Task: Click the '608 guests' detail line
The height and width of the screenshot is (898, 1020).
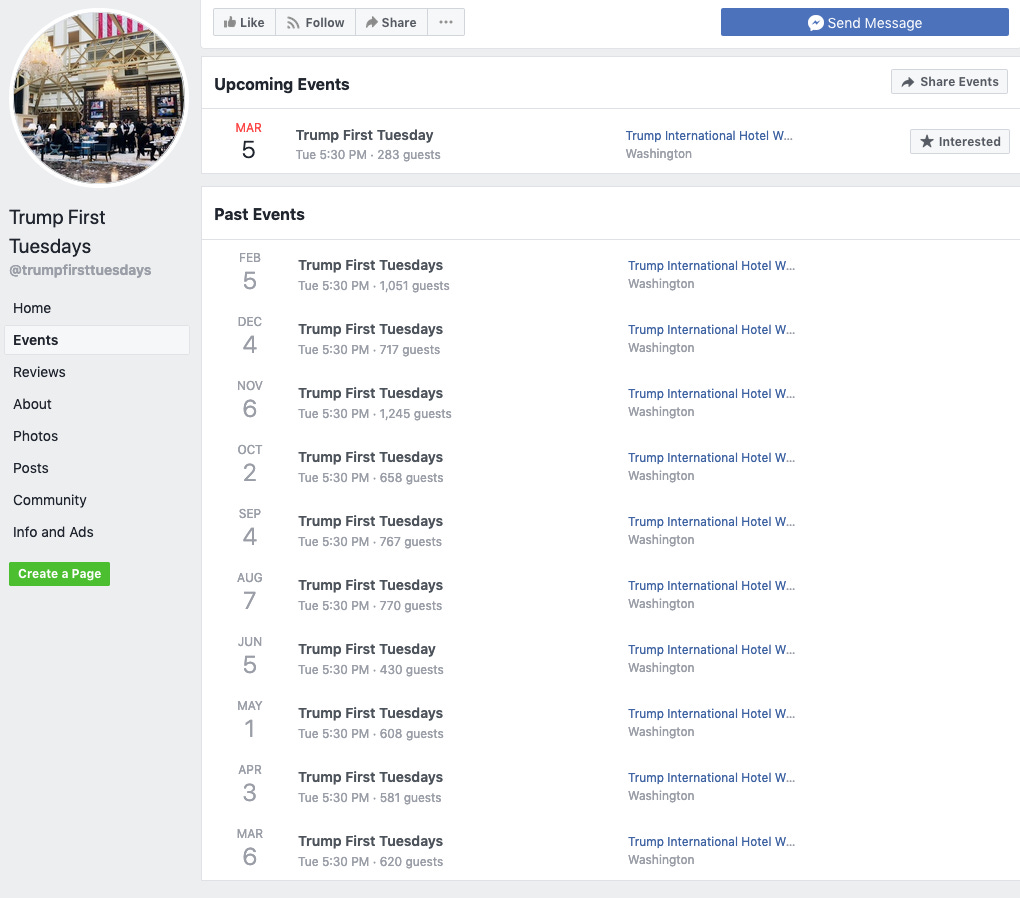Action: tap(371, 733)
